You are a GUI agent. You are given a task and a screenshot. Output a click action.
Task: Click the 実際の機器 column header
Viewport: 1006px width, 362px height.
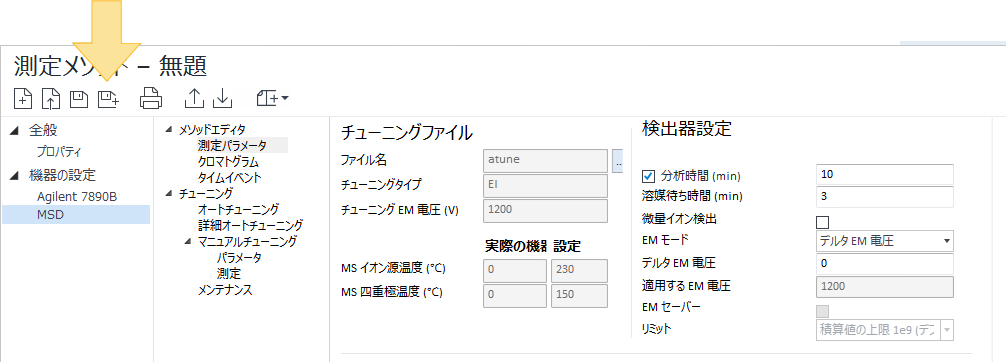point(516,246)
